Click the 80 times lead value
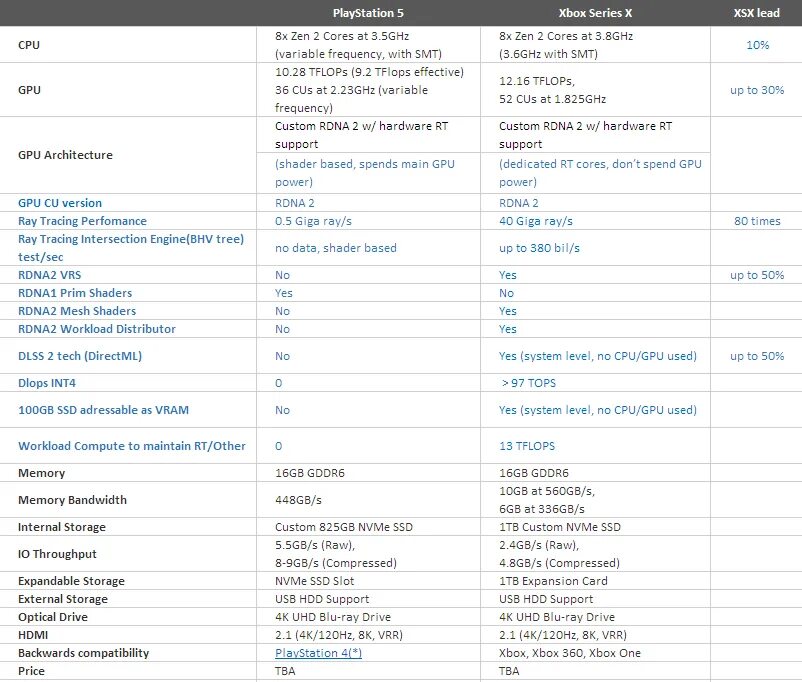This screenshot has width=802, height=682. click(x=757, y=221)
